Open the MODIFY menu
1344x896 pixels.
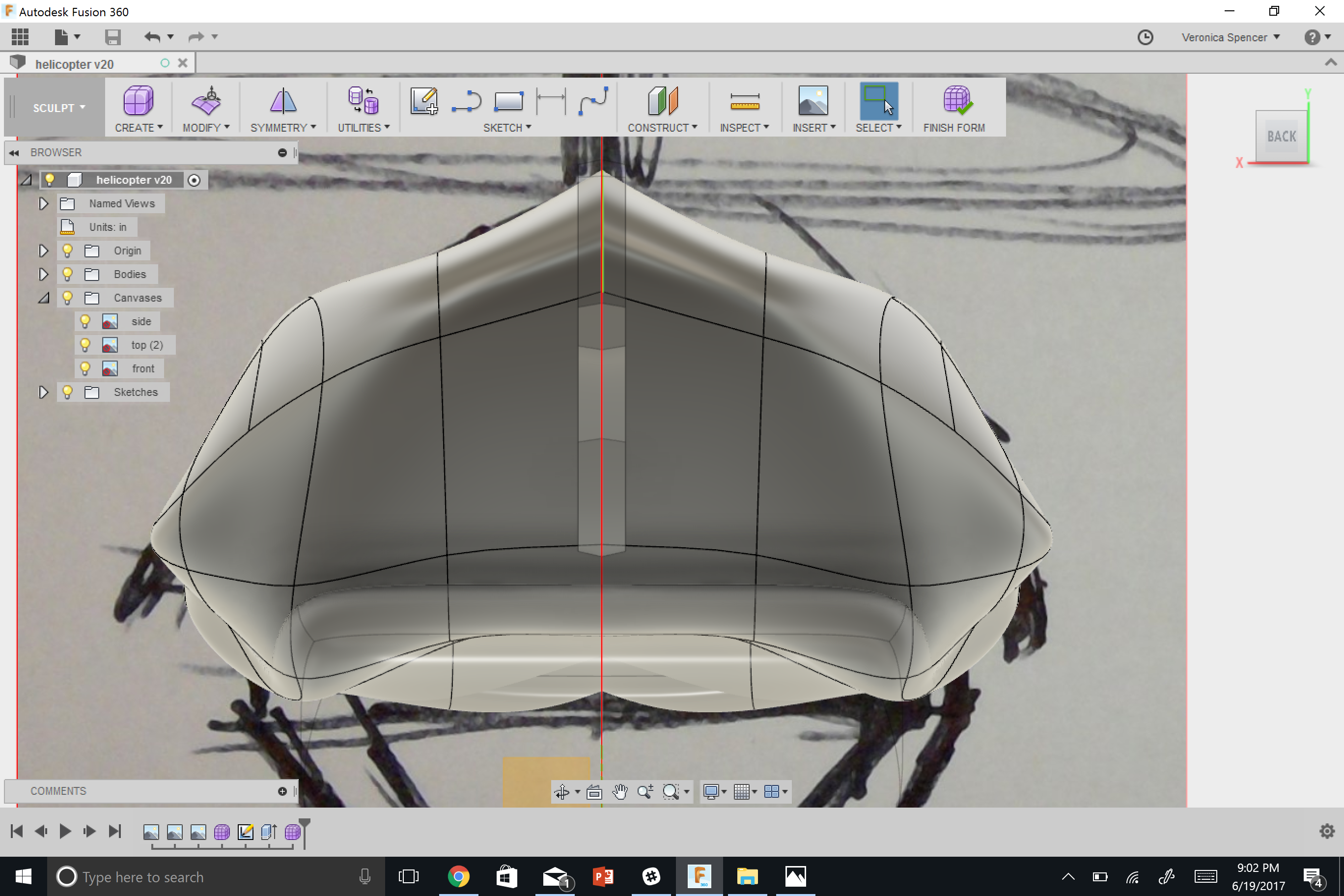[x=206, y=128]
